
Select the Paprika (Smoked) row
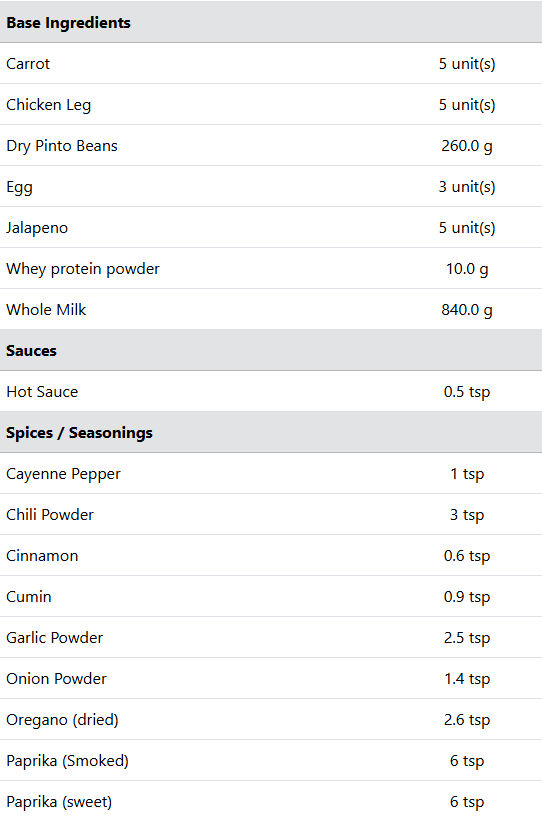coord(271,760)
